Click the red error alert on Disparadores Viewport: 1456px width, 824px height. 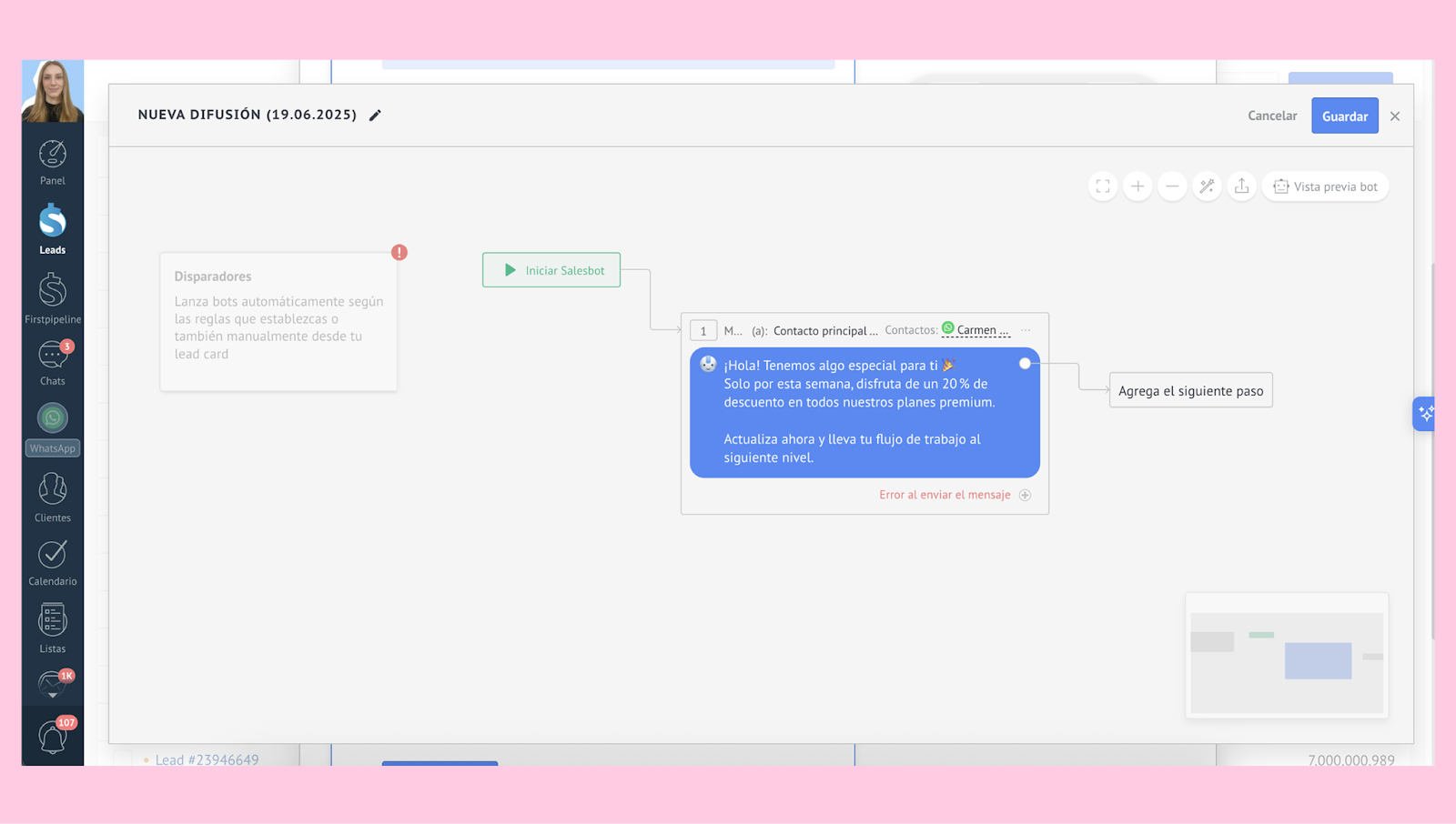pyautogui.click(x=399, y=253)
